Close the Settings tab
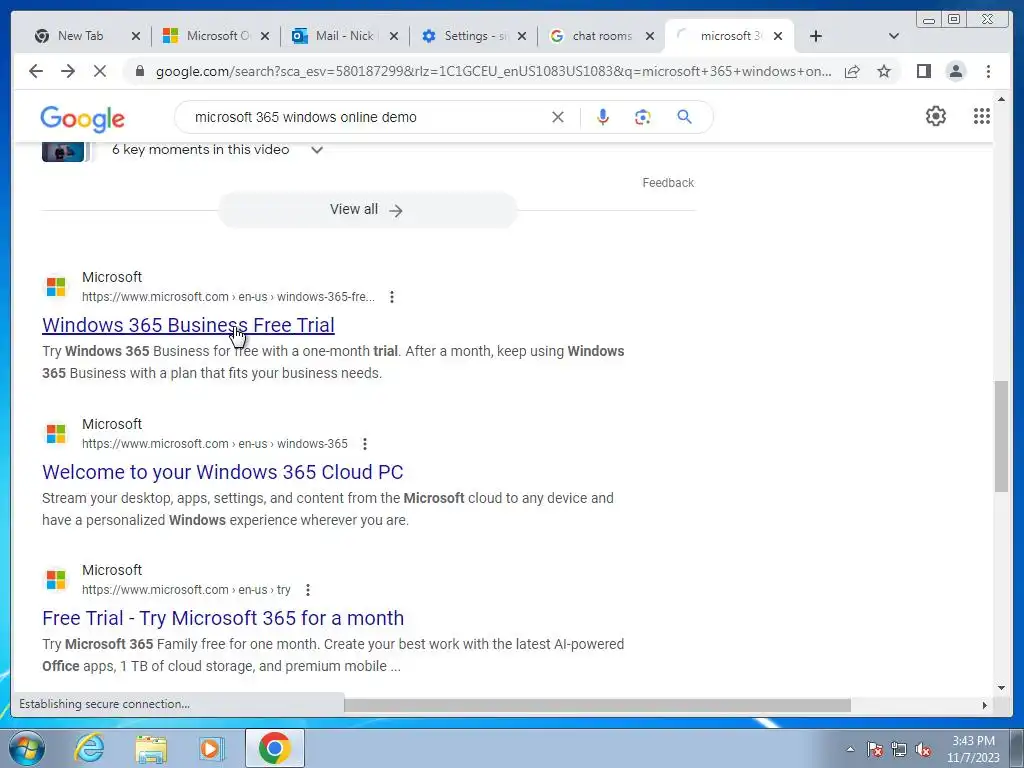Viewport: 1024px width, 768px height. tap(522, 36)
